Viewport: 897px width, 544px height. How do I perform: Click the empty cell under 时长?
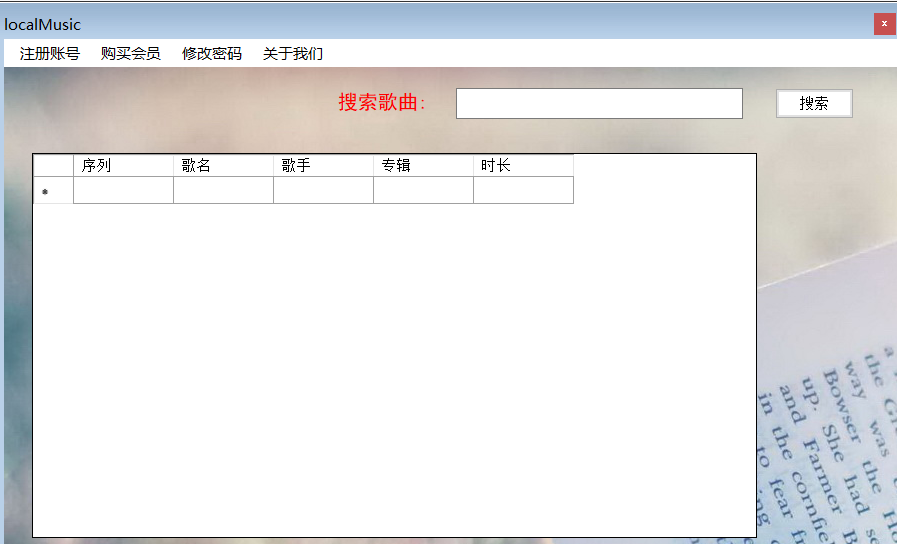(x=523, y=190)
